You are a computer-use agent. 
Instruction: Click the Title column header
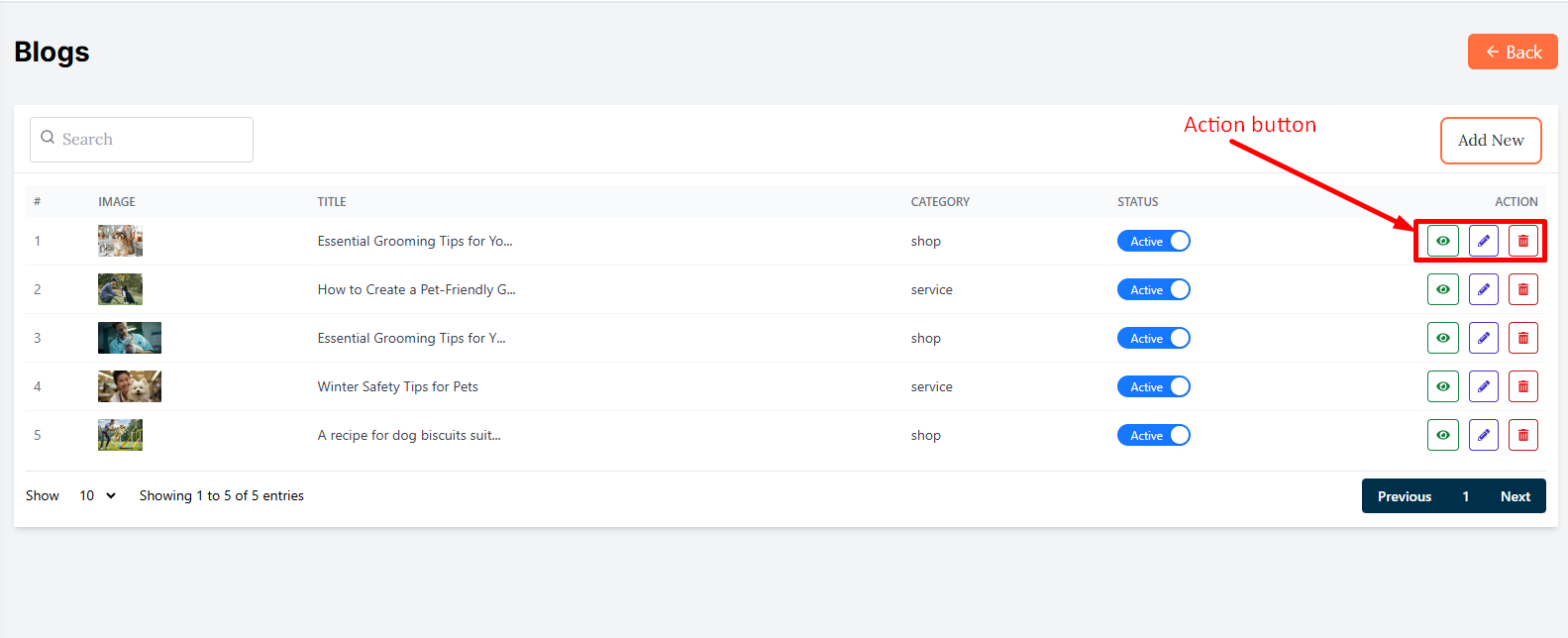pyautogui.click(x=332, y=201)
